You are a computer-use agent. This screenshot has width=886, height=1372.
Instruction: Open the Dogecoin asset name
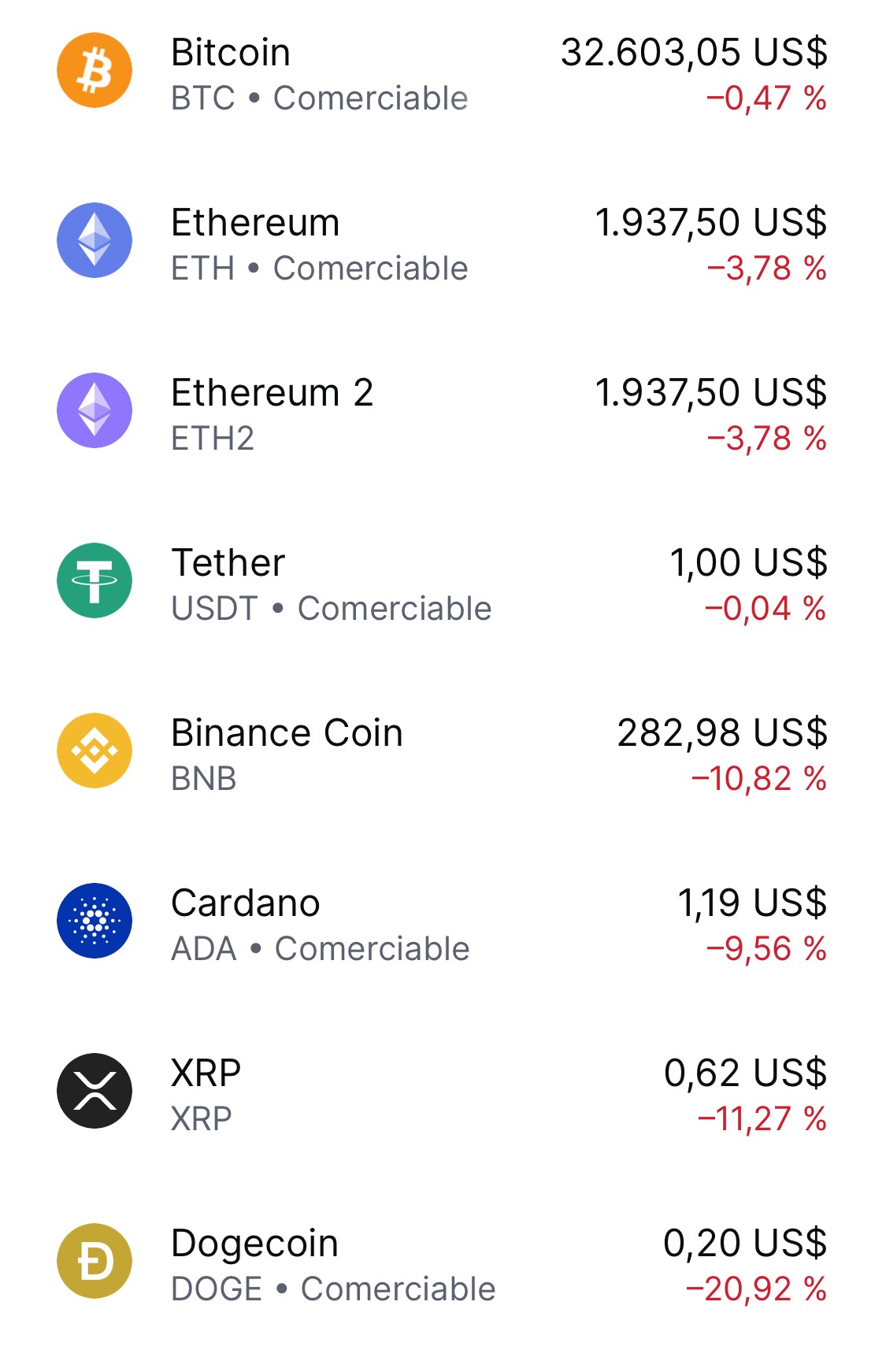[255, 1244]
